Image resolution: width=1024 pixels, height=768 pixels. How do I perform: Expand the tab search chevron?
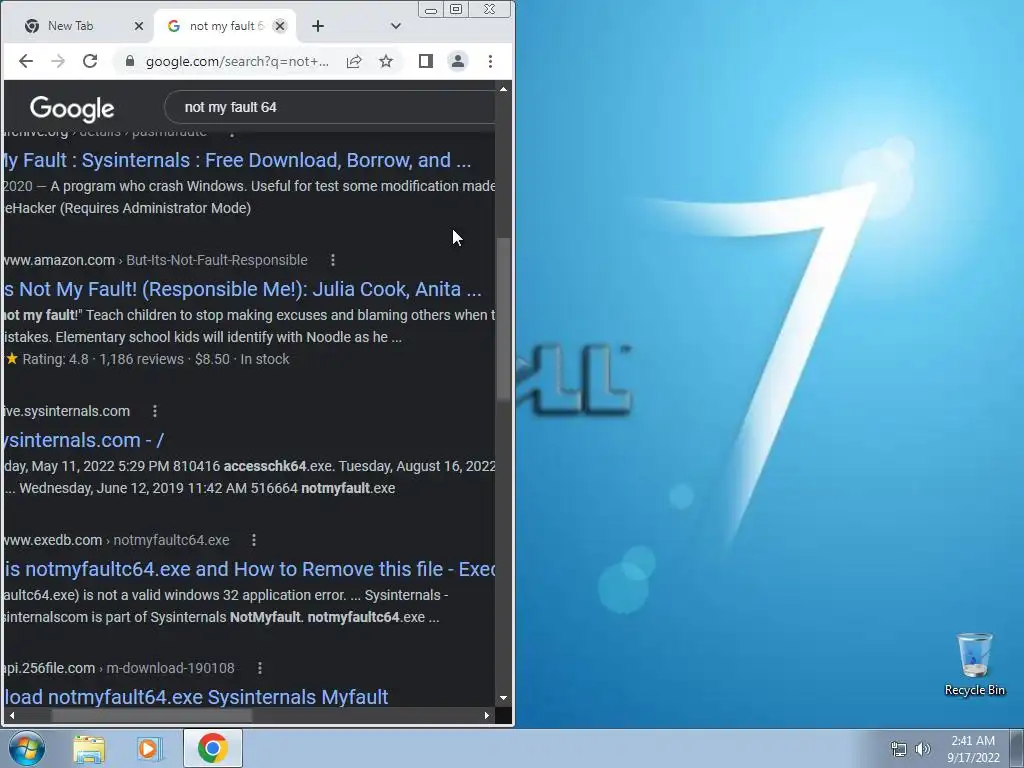(x=396, y=26)
